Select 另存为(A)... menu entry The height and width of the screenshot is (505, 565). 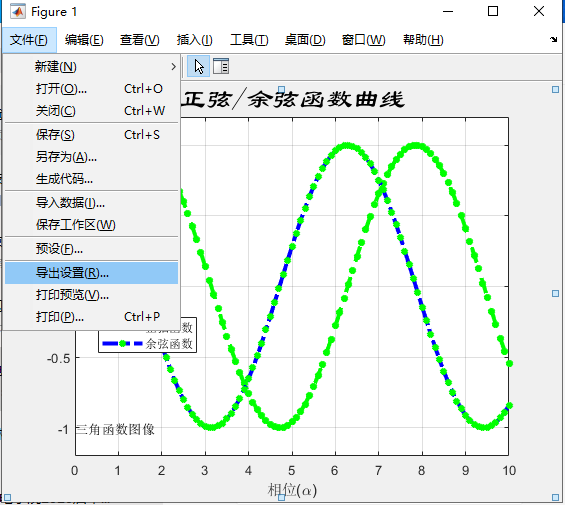point(92,157)
